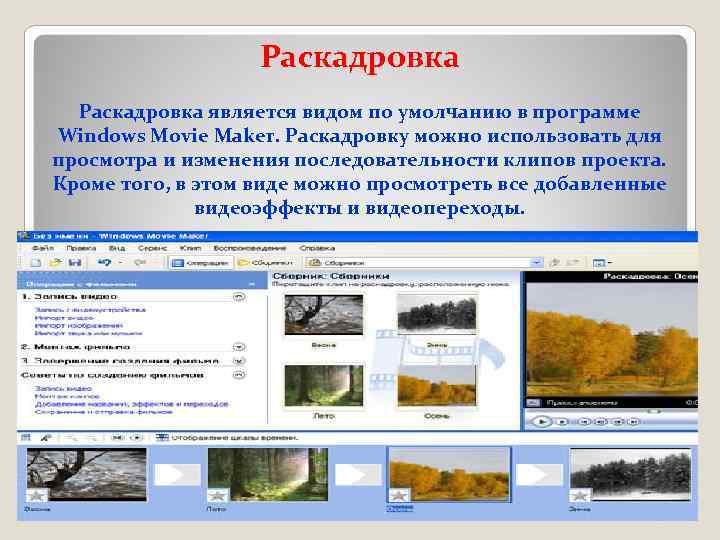Collapse section 1. Запись видео
720x540 pixels.
(239, 297)
